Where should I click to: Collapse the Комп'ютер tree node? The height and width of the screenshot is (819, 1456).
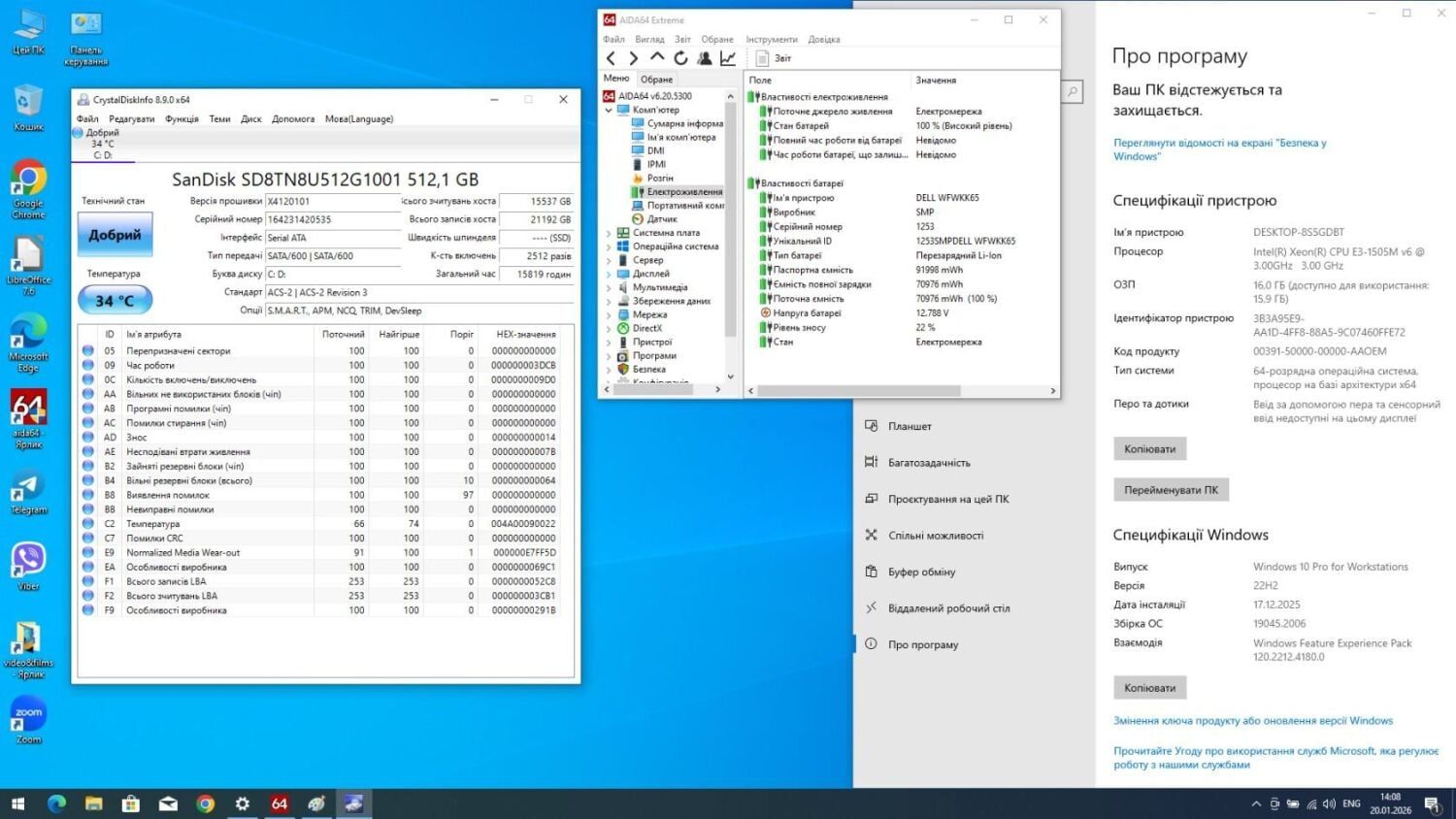pyautogui.click(x=609, y=111)
